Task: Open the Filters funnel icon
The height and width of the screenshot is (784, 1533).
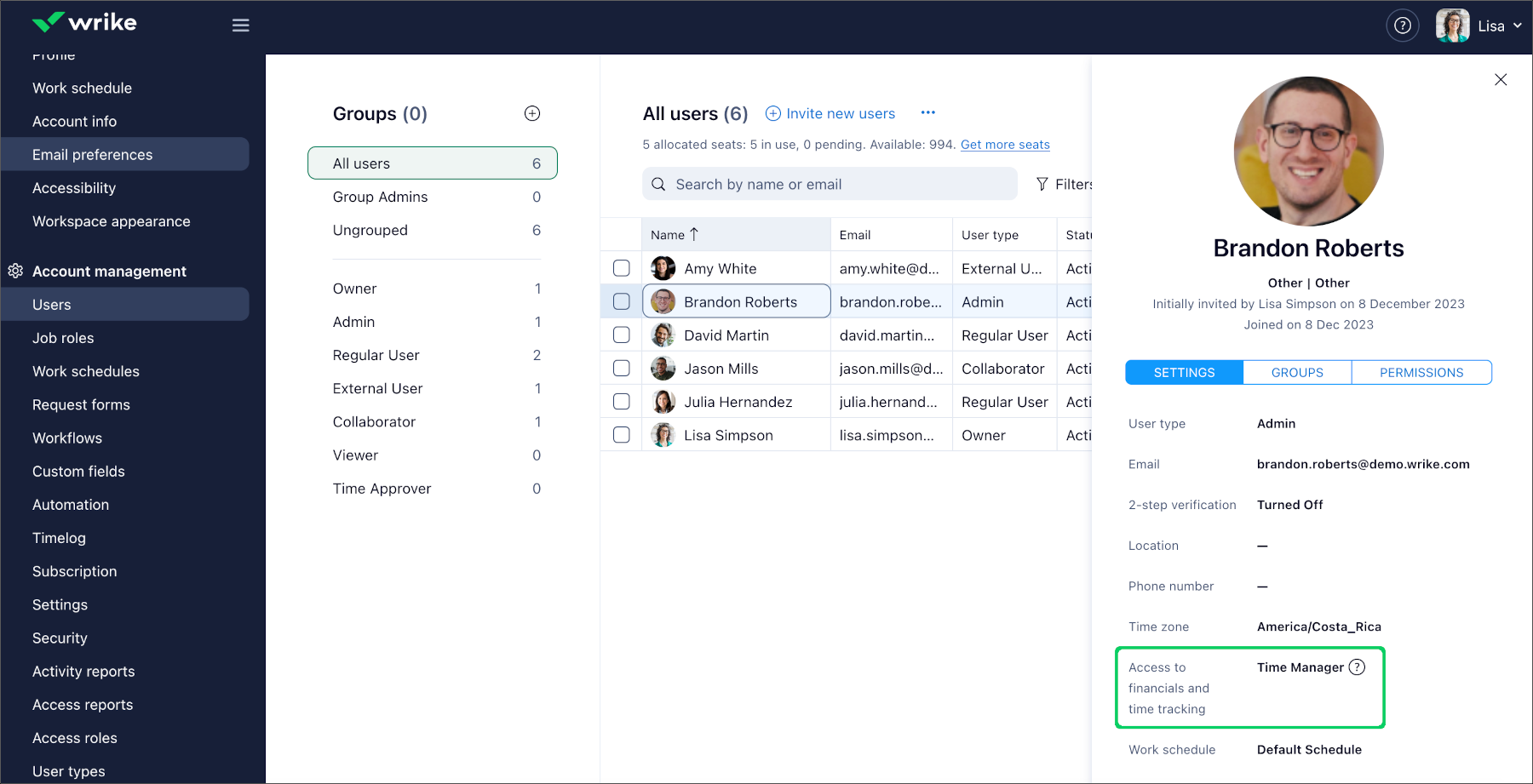Action: click(1042, 184)
